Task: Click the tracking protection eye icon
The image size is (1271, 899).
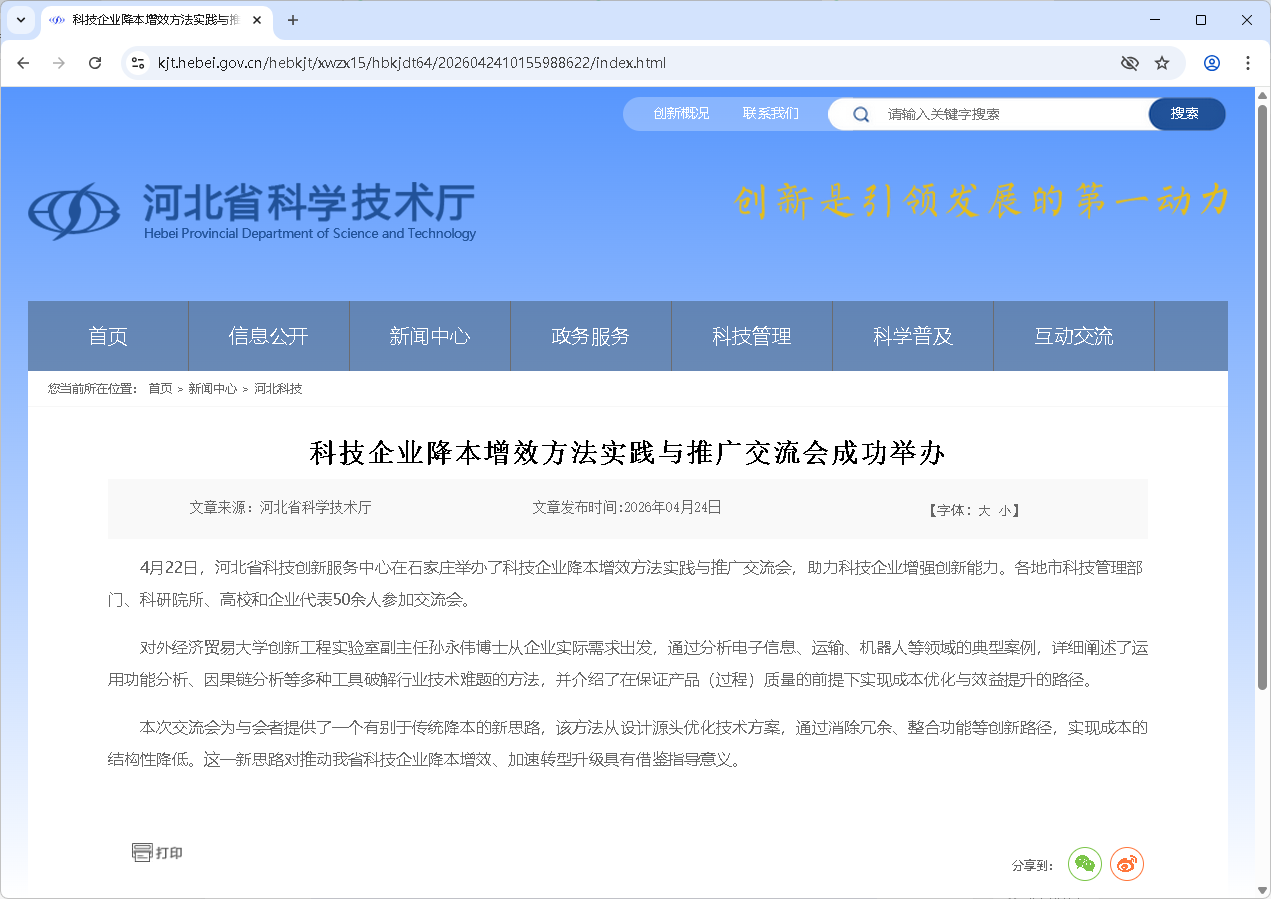Action: coord(1130,63)
